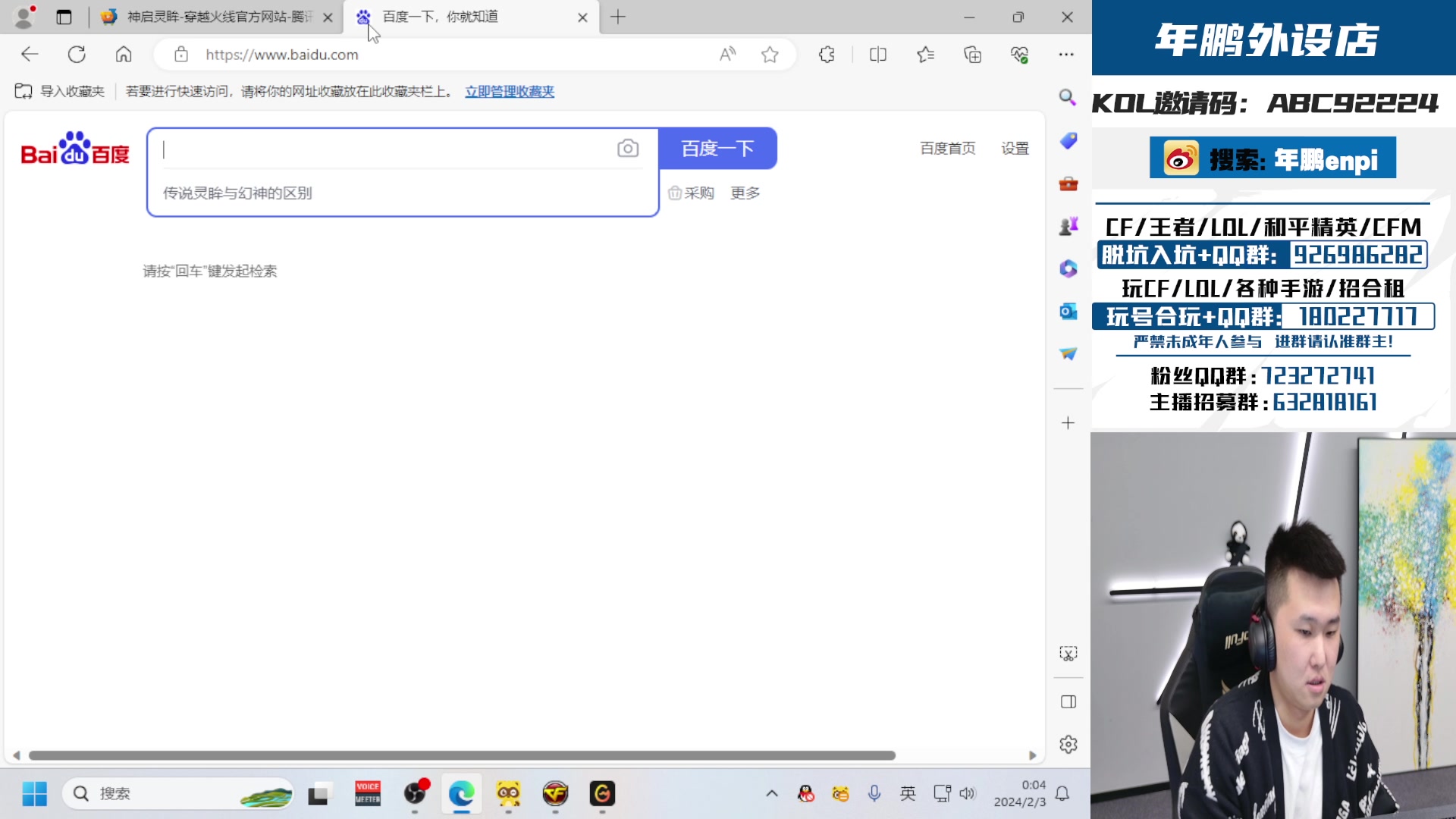Open QQ penguin tray icon
Viewport: 1456px width, 819px height.
pos(806,794)
